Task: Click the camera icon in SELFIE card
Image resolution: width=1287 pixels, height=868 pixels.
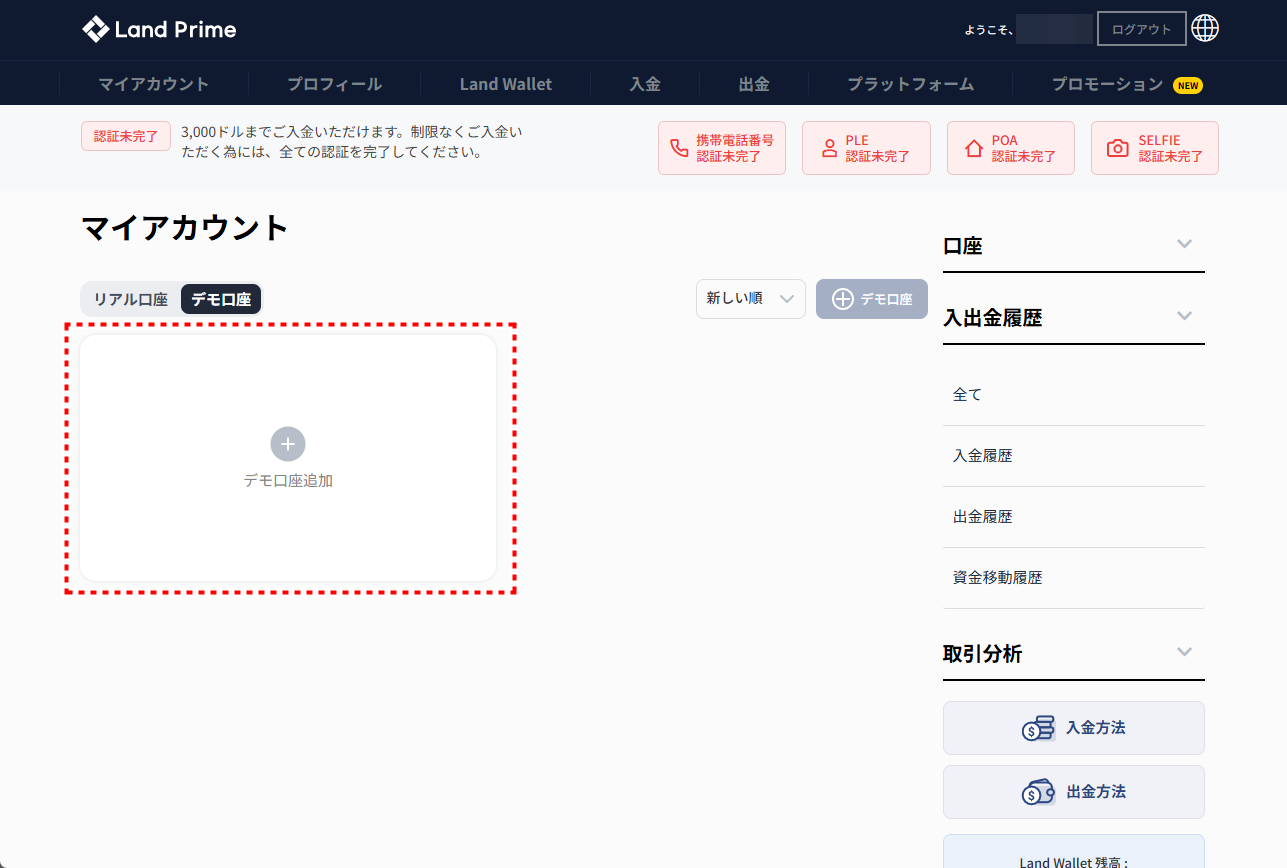Action: [1118, 148]
